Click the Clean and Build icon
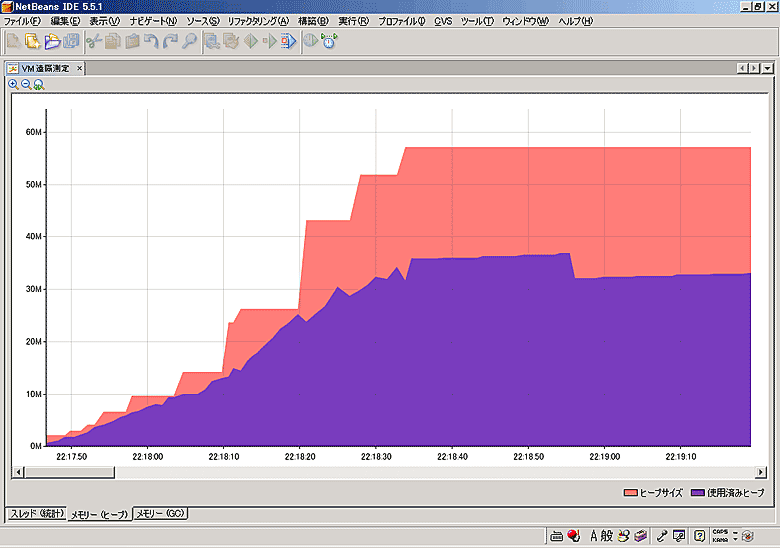780x548 pixels. pyautogui.click(x=231, y=41)
